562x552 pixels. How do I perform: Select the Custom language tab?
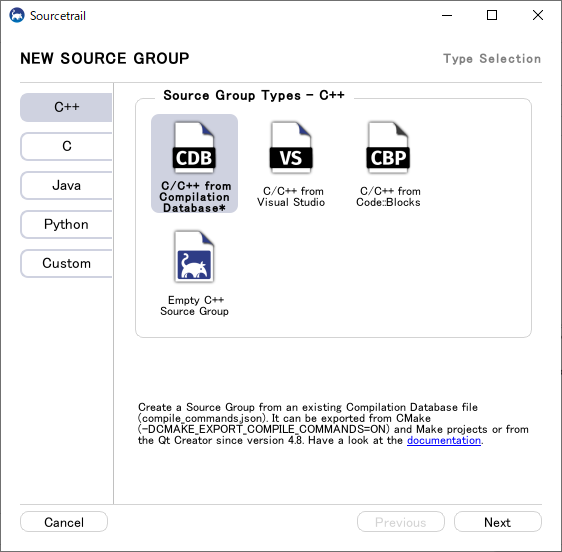point(66,263)
